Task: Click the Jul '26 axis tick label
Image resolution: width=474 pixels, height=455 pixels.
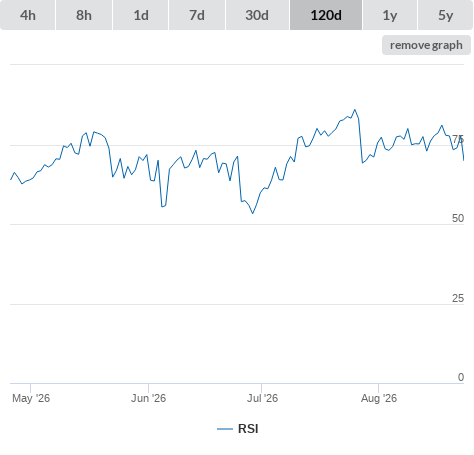Action: [262, 398]
